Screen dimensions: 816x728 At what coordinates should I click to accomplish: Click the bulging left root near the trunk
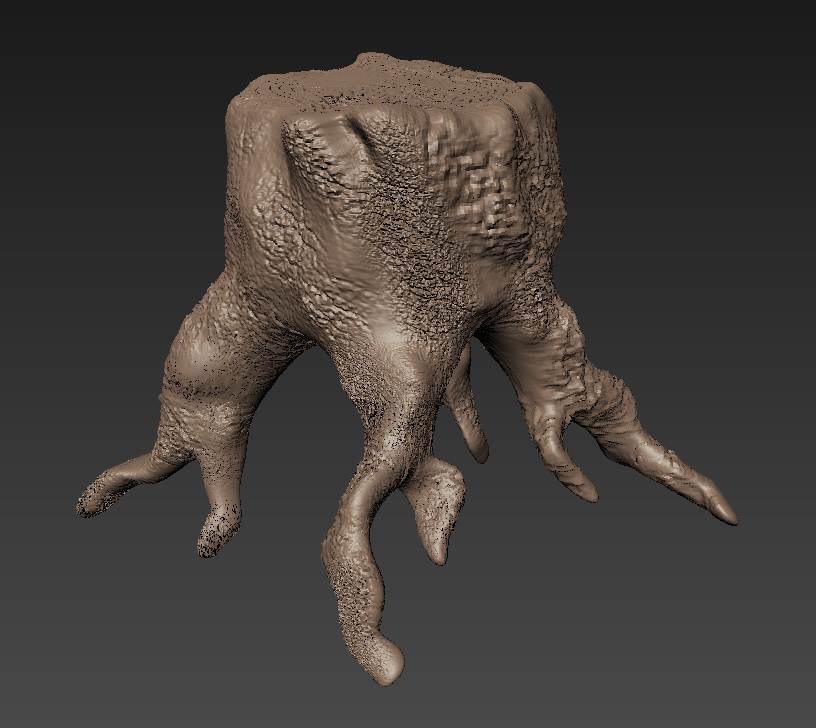pos(200,360)
